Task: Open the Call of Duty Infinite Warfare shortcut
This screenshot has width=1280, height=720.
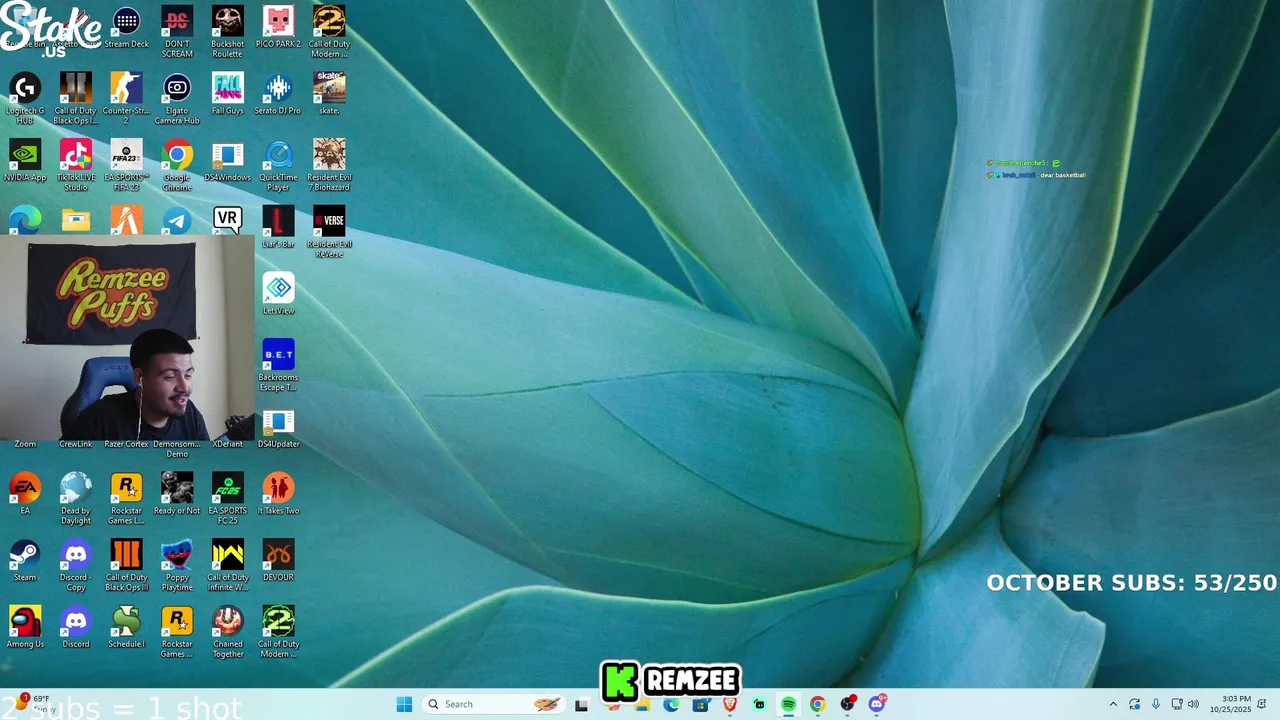Action: click(227, 566)
